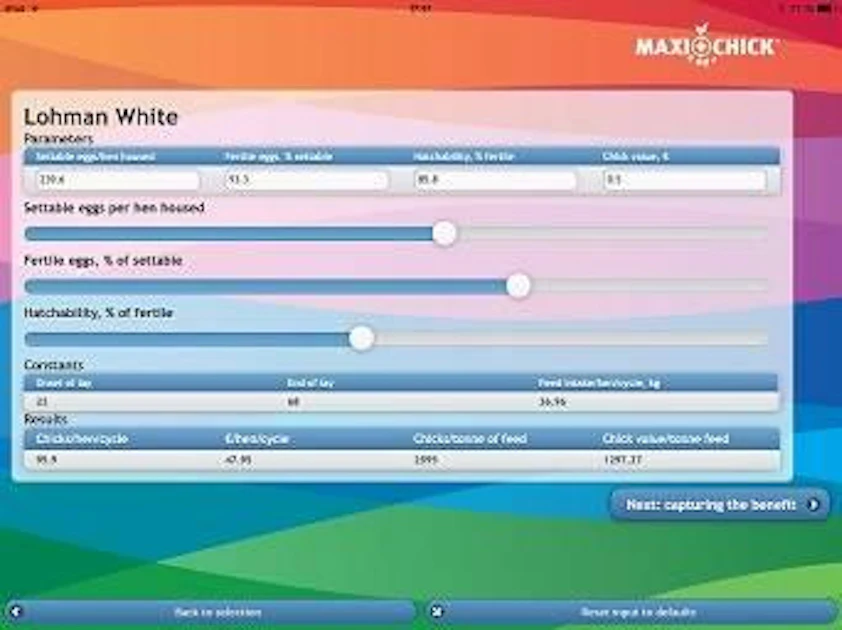The image size is (842, 630).
Task: Edit the Hatchability, % fertile input field
Action: 495,180
